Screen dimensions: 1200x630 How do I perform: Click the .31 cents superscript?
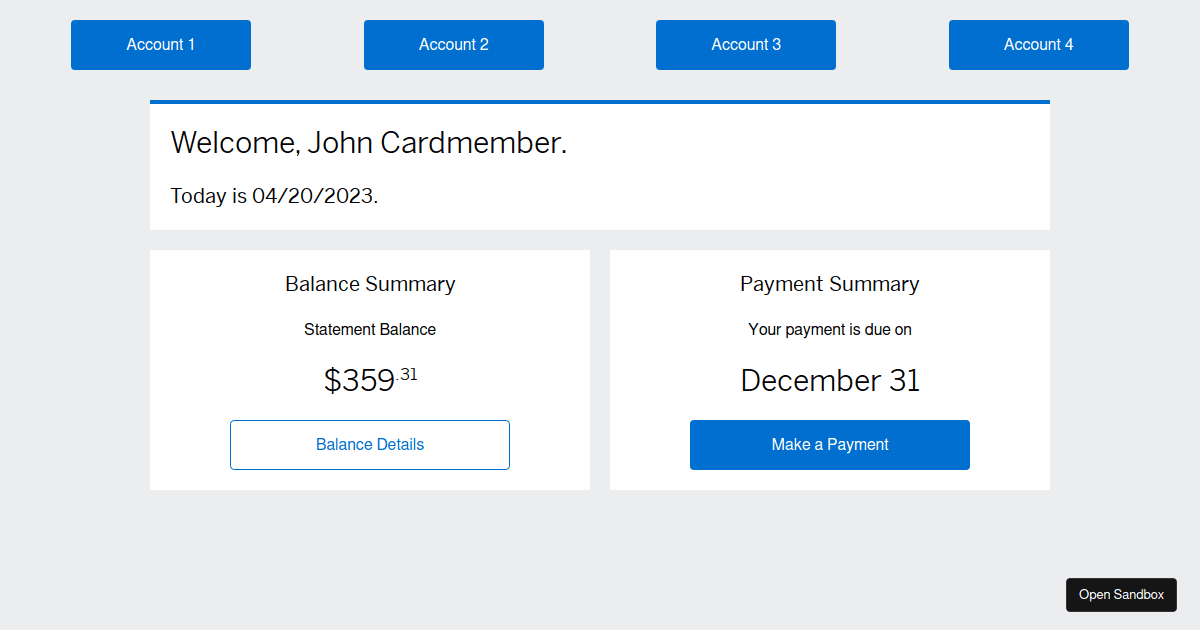[407, 375]
